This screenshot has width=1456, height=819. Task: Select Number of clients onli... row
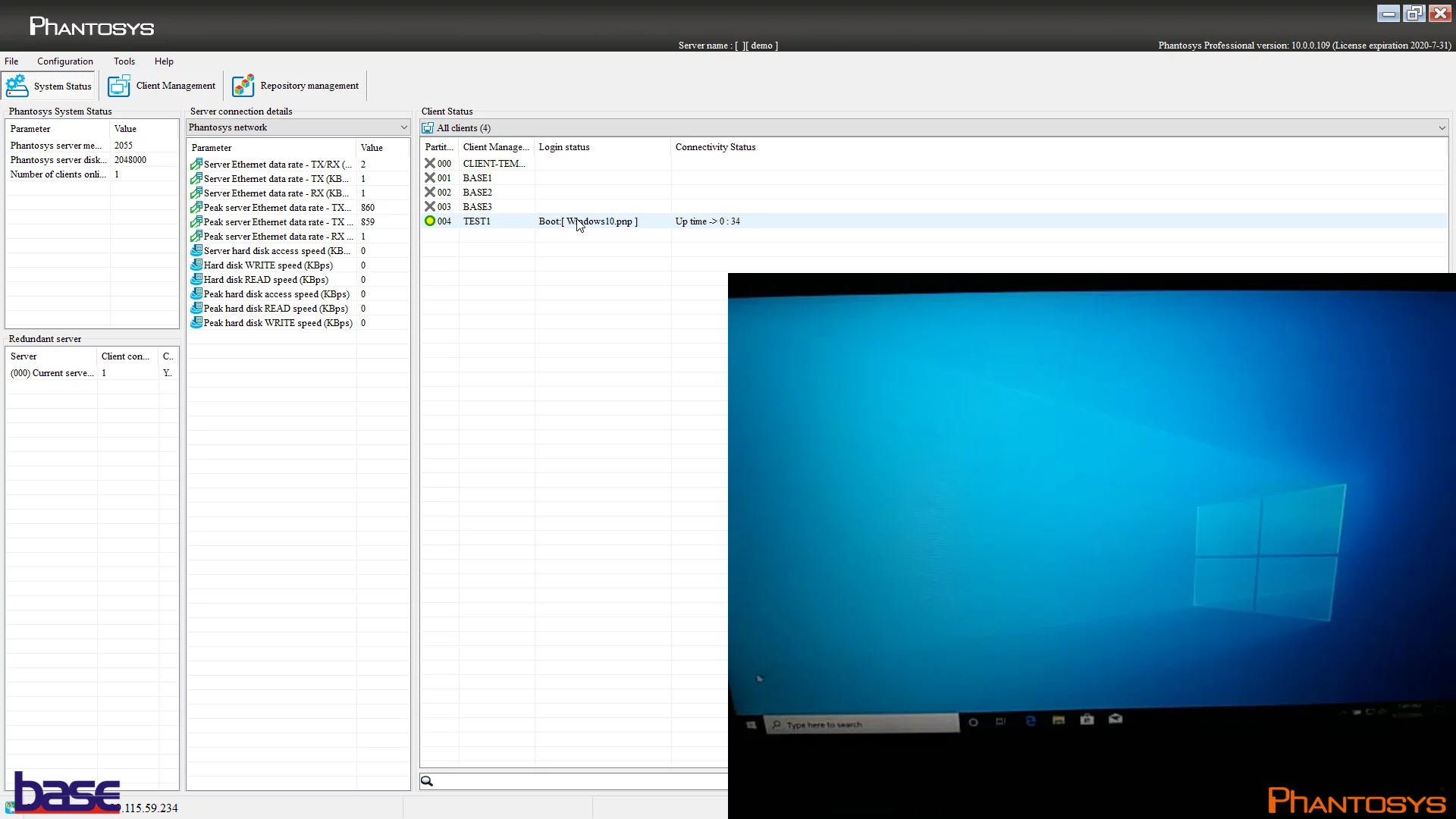92,174
